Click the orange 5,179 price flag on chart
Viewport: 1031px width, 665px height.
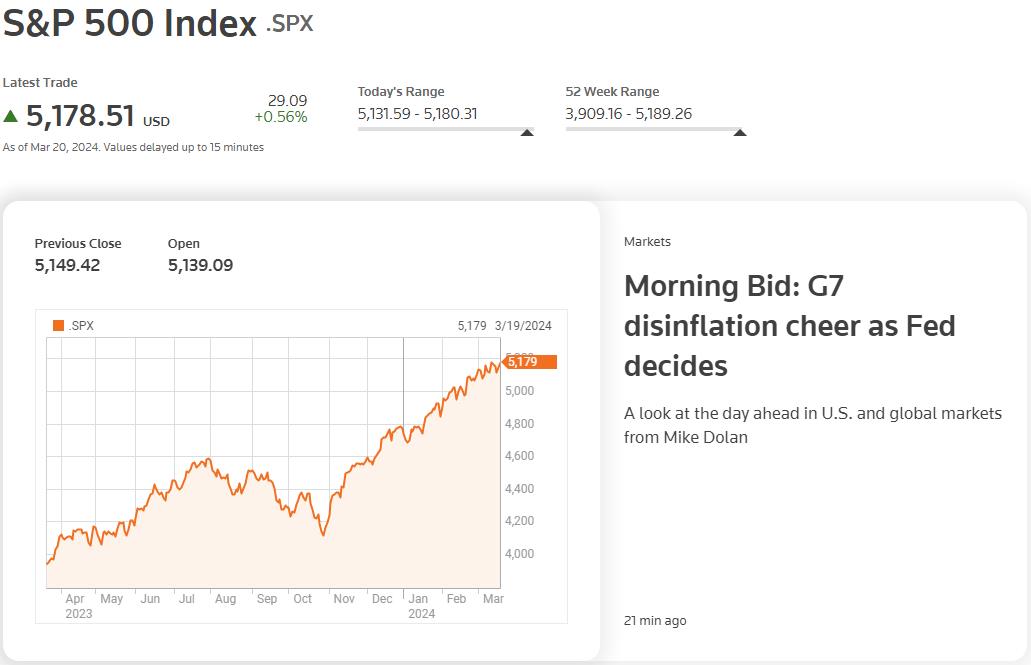[529, 362]
